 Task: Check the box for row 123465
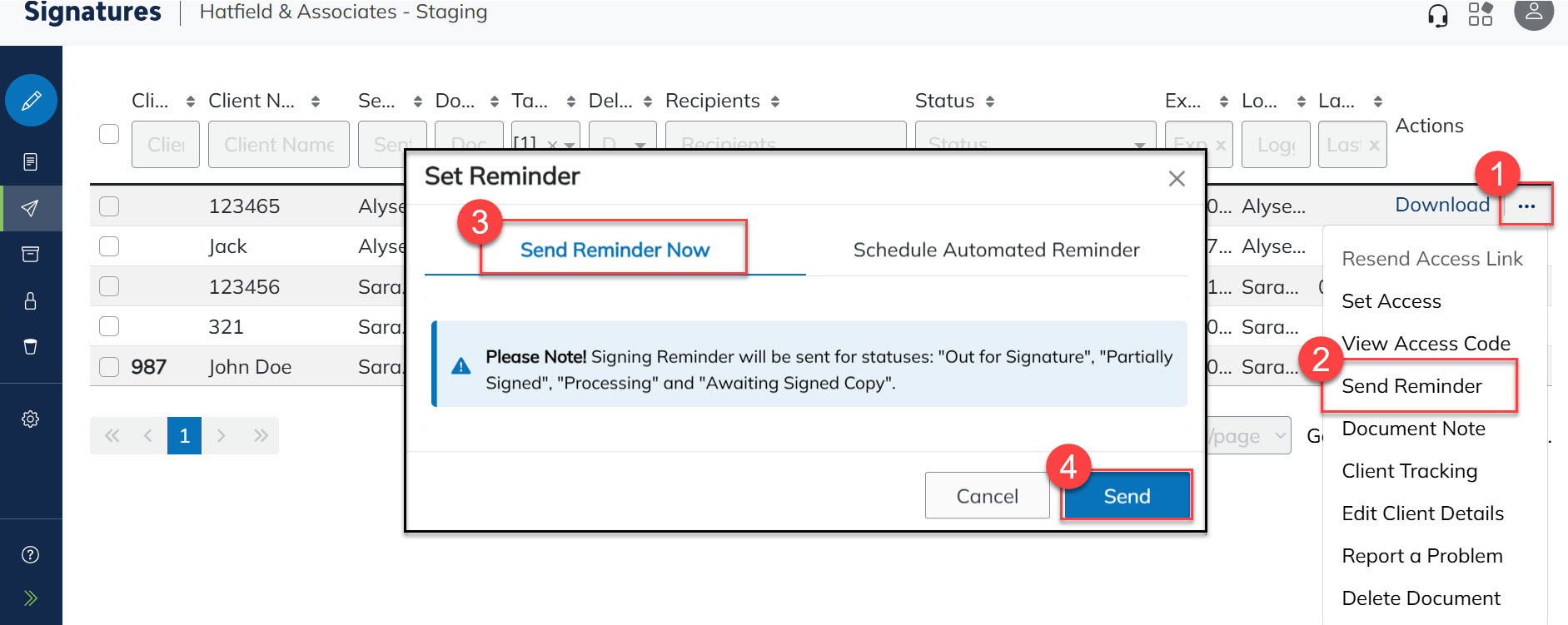click(x=109, y=206)
